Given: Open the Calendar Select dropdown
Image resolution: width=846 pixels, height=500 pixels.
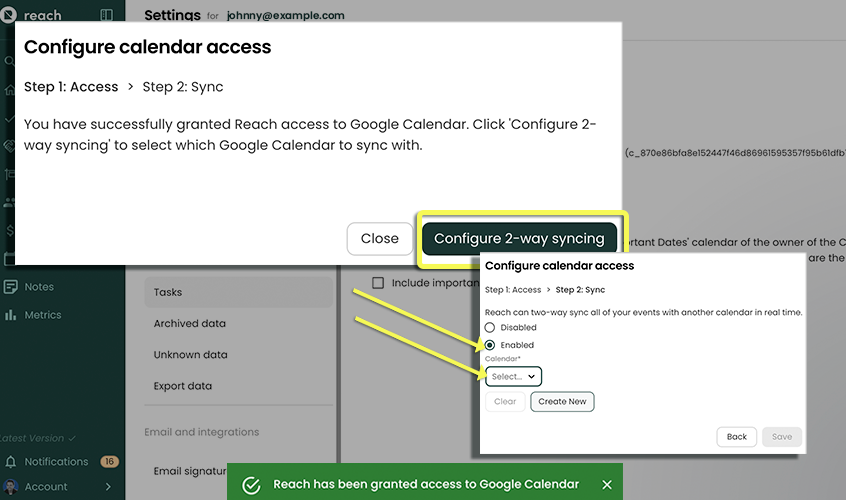Looking at the screenshot, I should coord(513,377).
